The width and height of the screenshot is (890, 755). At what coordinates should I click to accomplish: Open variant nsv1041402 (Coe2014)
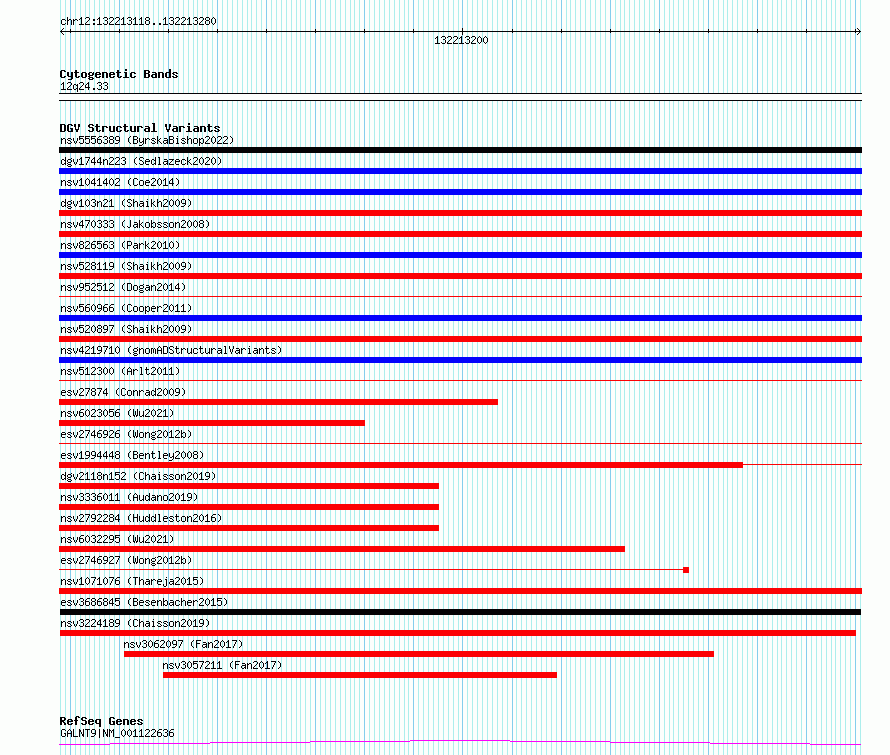click(x=120, y=182)
